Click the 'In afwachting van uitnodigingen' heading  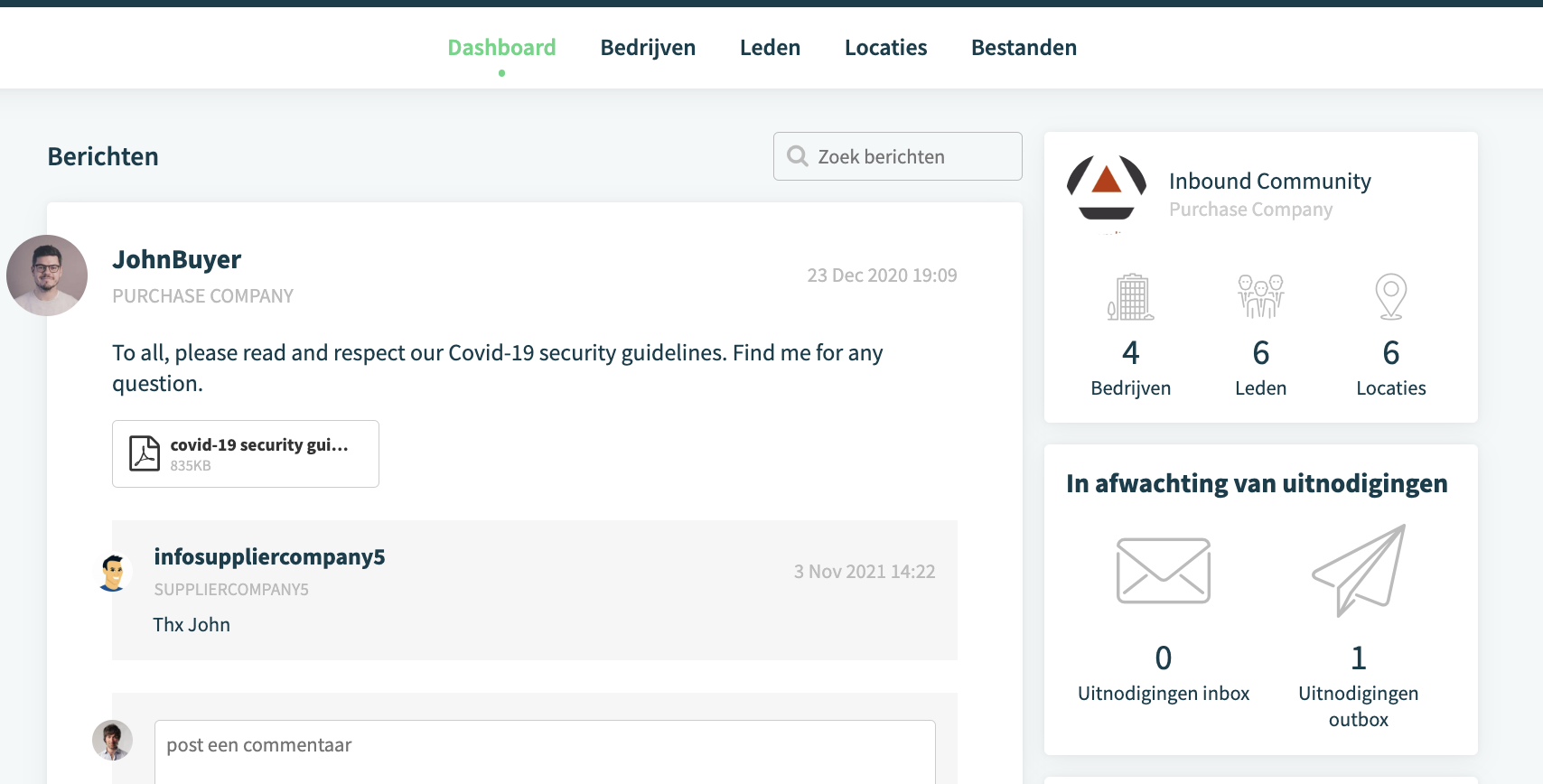tap(1257, 484)
